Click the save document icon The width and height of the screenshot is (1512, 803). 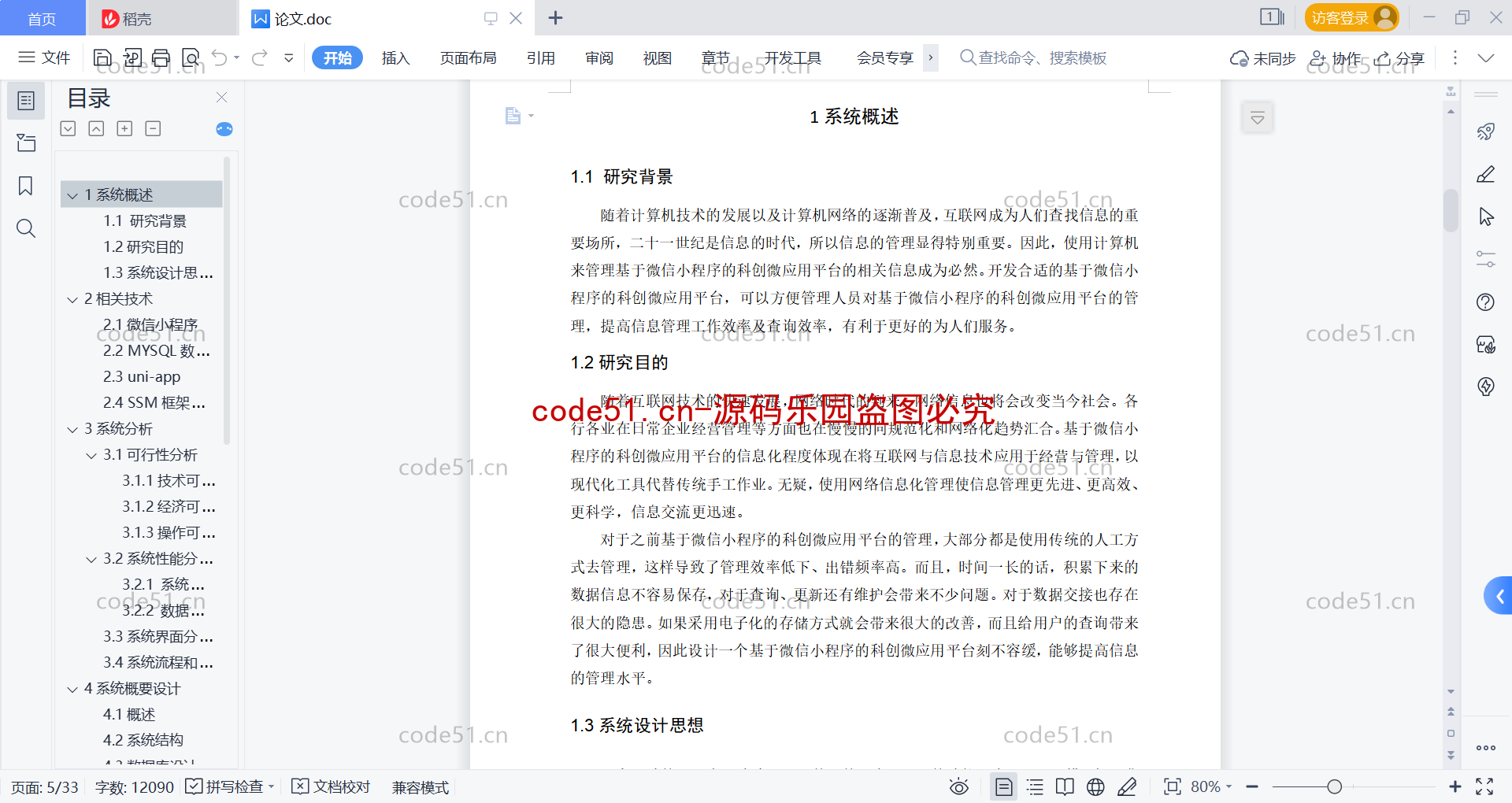[102, 57]
